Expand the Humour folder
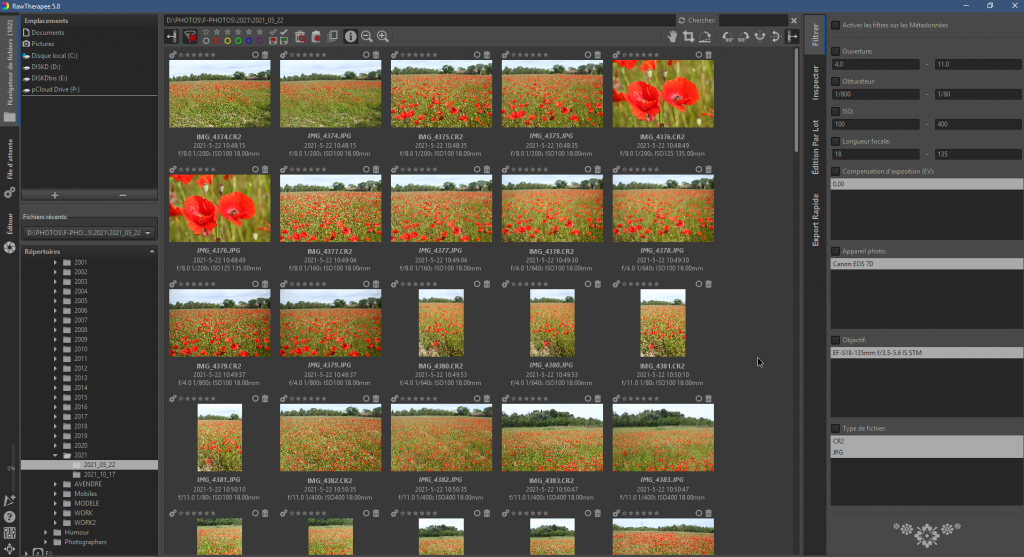The width and height of the screenshot is (1024, 557). click(x=46, y=532)
